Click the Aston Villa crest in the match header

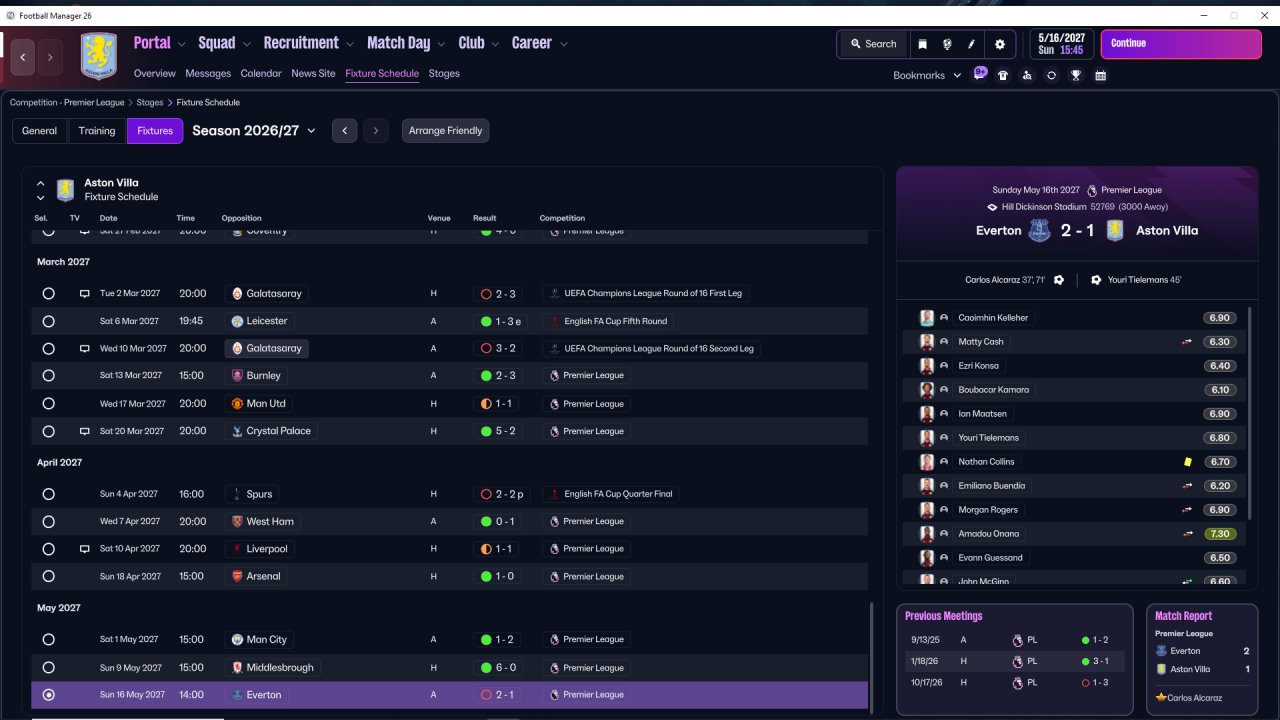(1116, 230)
